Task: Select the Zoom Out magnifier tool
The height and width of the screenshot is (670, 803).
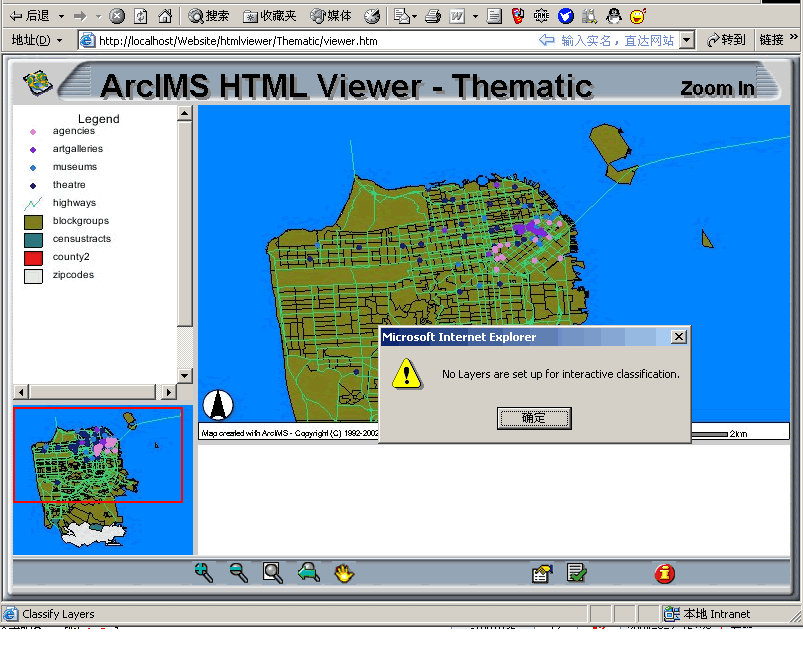Action: [x=239, y=573]
